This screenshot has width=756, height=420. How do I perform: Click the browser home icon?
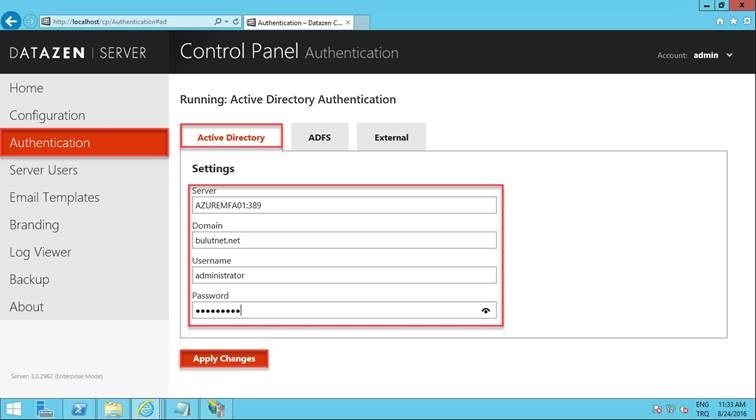(720, 21)
